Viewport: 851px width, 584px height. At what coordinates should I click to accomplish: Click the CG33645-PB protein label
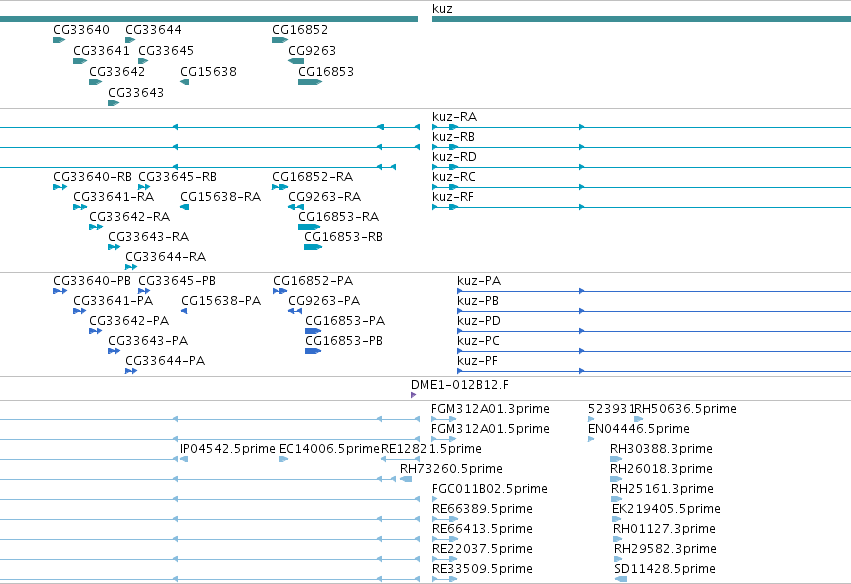[x=177, y=281]
